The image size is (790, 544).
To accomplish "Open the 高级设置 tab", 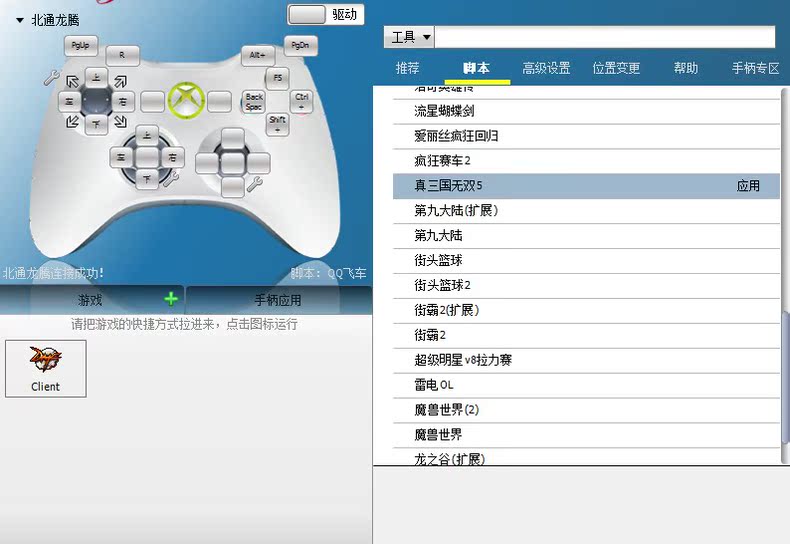I will tap(546, 68).
